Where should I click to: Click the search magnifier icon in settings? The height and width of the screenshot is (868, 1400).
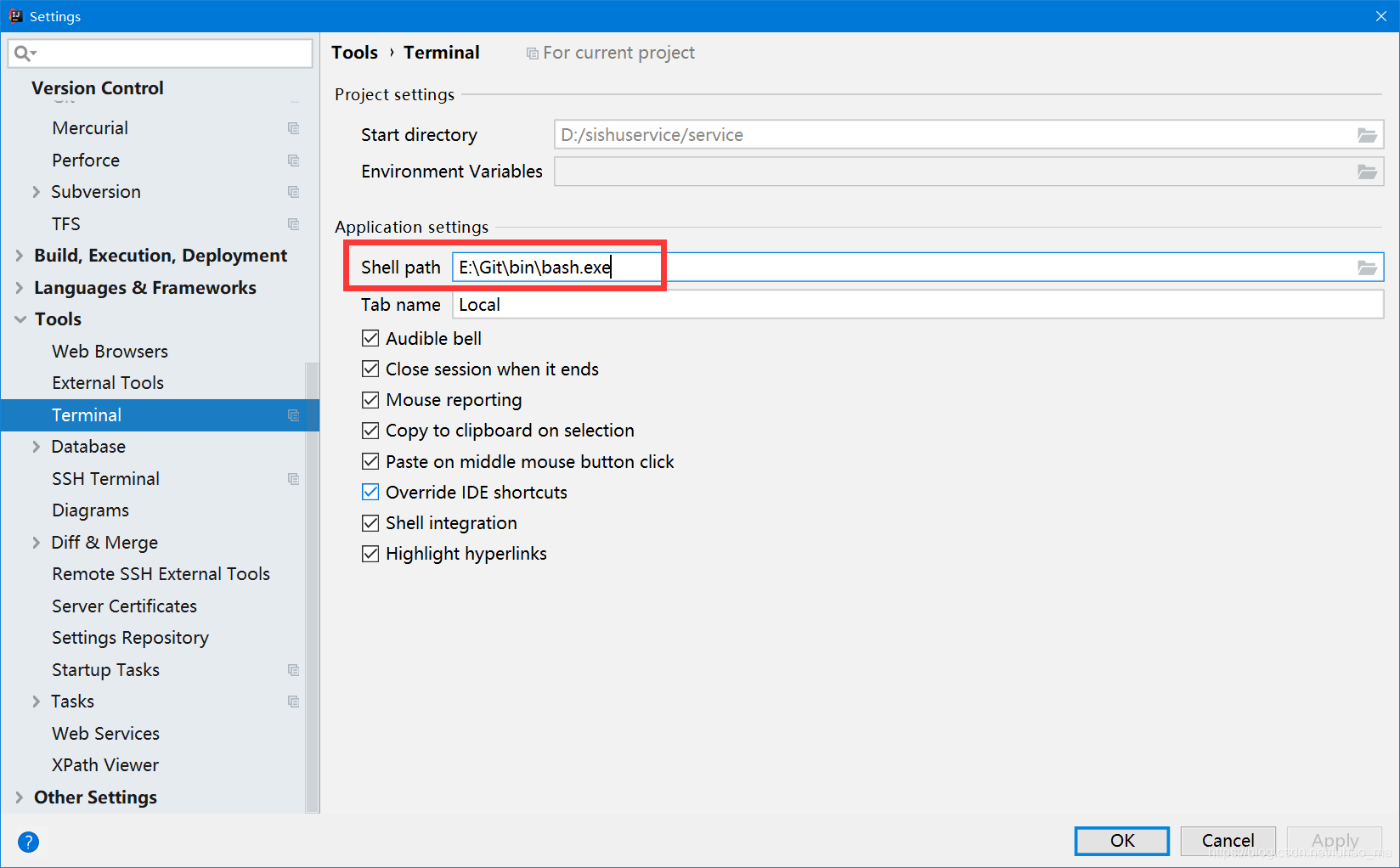pos(24,54)
